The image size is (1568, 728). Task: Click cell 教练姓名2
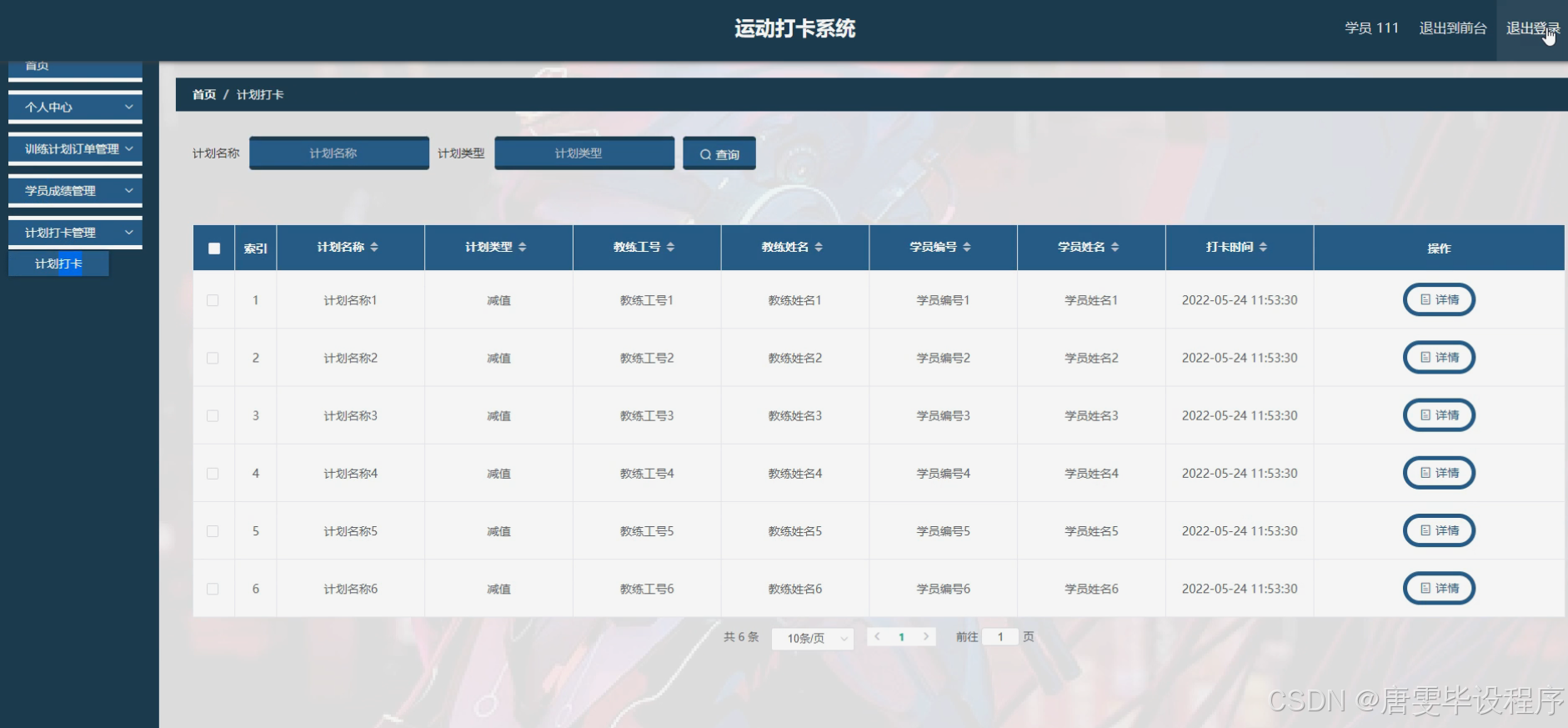click(795, 358)
